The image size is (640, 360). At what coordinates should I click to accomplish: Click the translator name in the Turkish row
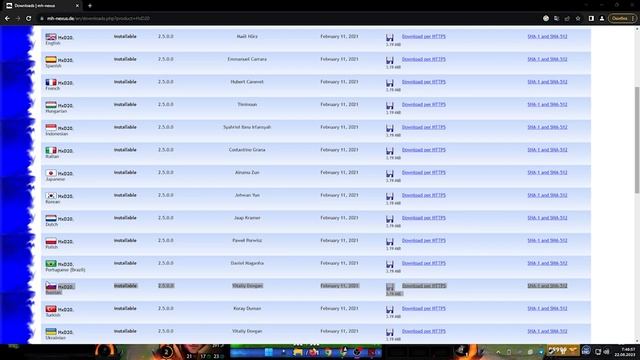coord(247,308)
